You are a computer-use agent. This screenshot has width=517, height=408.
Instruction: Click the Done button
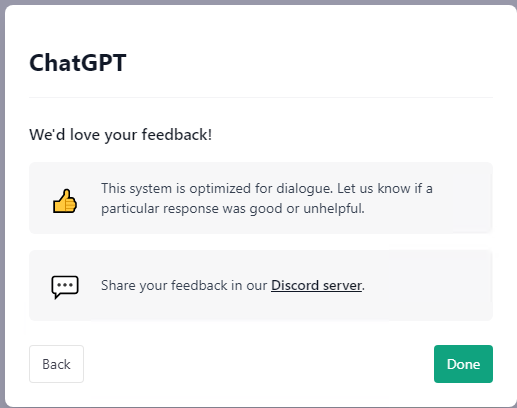pyautogui.click(x=463, y=364)
